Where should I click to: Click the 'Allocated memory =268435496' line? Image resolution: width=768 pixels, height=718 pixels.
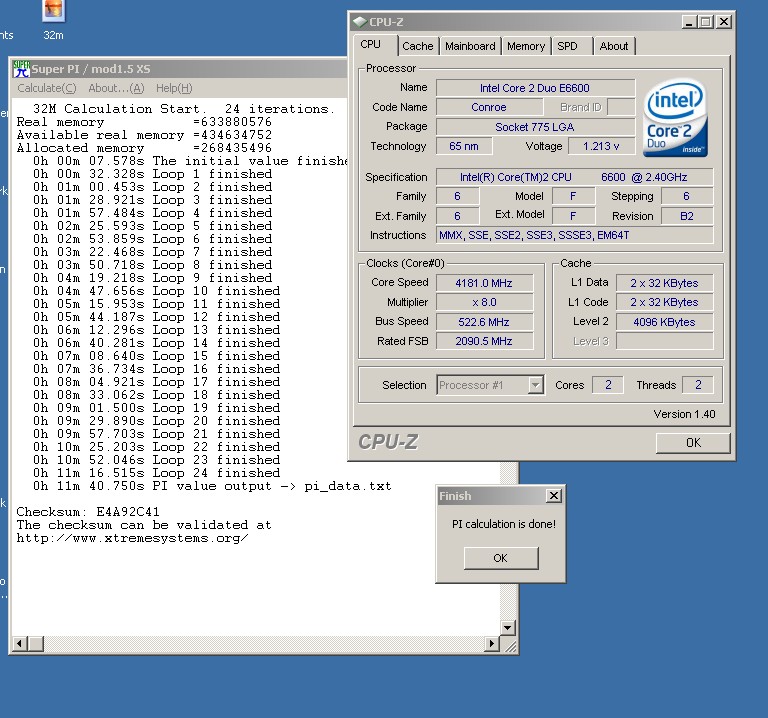144,148
